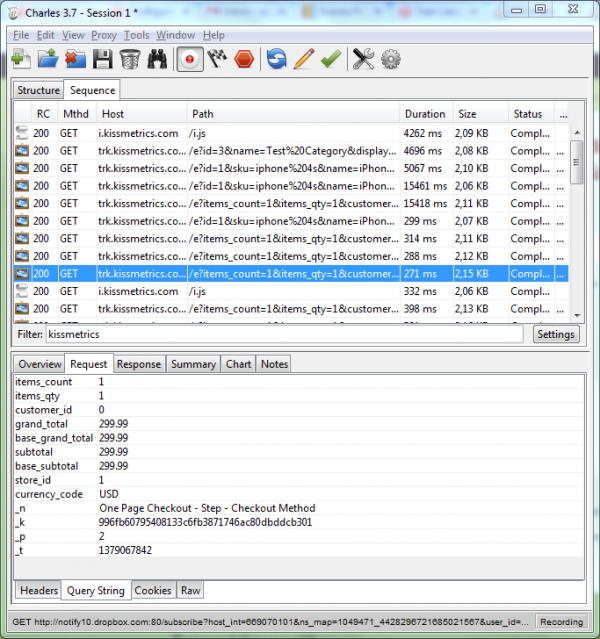
Task: Select the Sequence tab
Action: [93, 90]
